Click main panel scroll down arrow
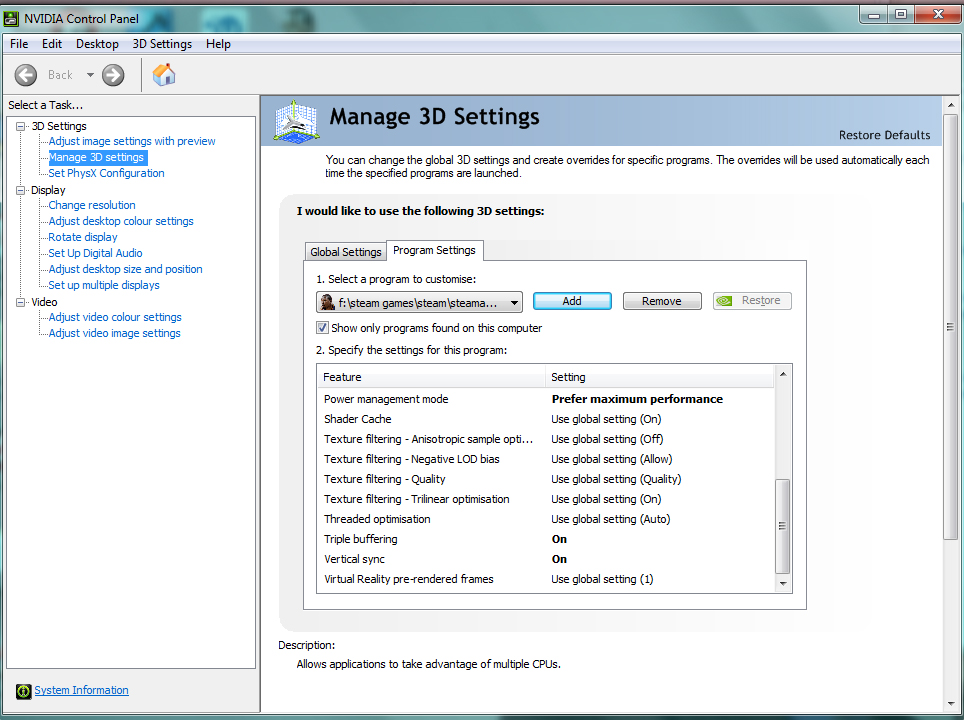Image resolution: width=964 pixels, height=720 pixels. point(950,703)
